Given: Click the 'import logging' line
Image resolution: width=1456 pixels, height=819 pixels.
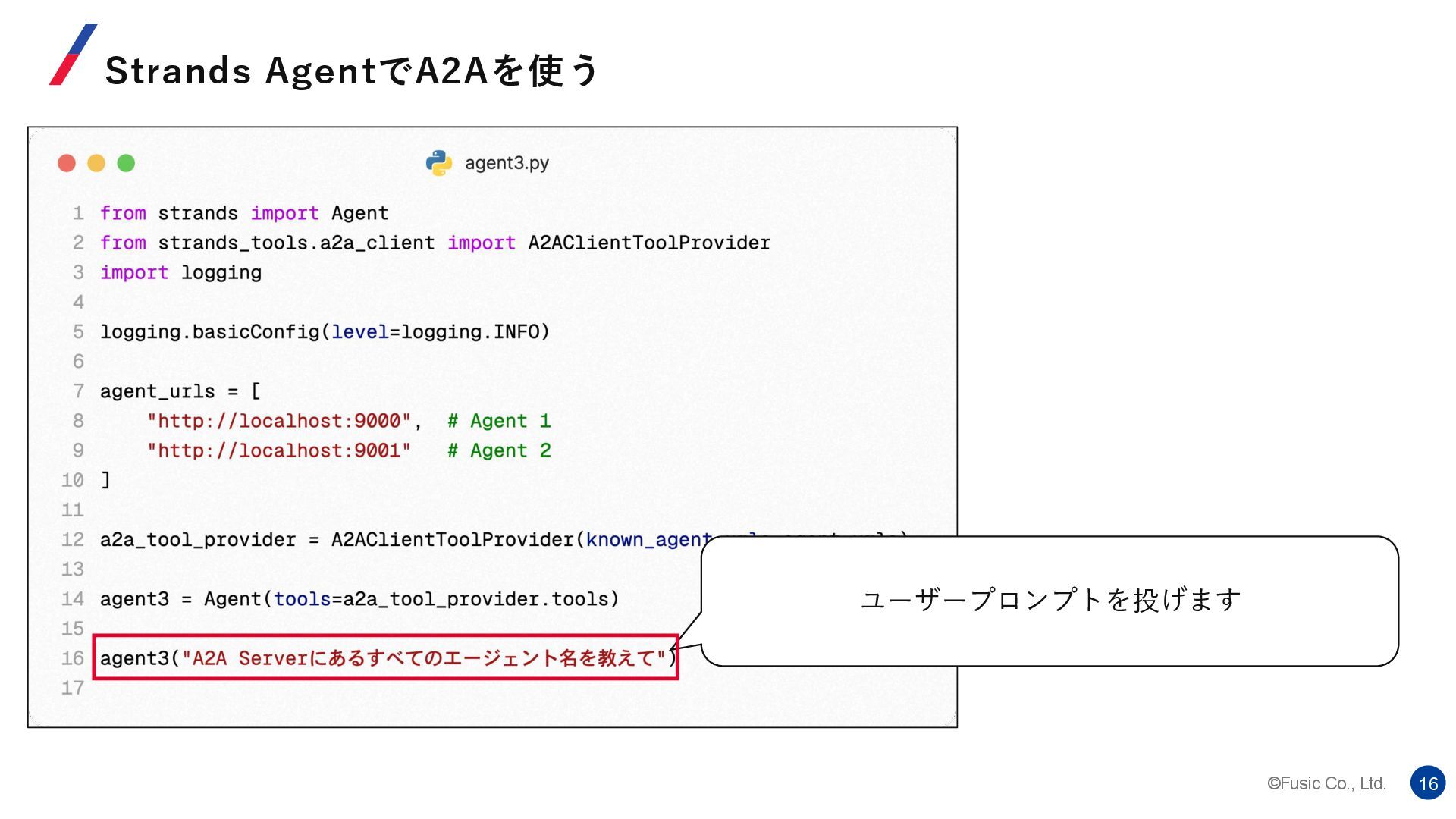Looking at the screenshot, I should point(181,273).
